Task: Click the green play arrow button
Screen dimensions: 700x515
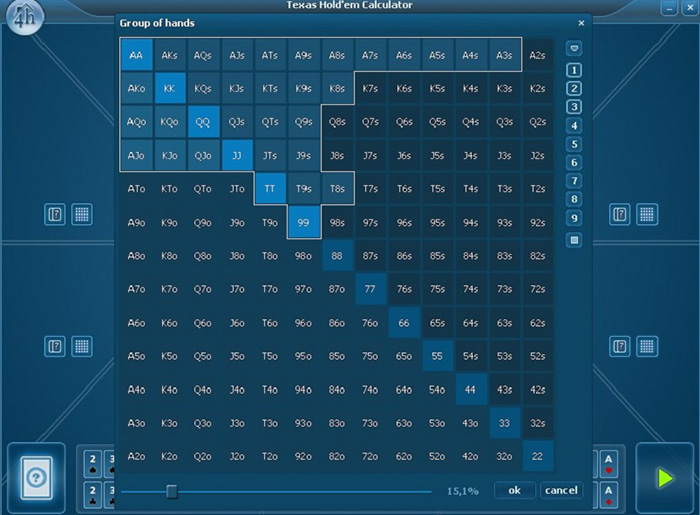Action: (665, 478)
